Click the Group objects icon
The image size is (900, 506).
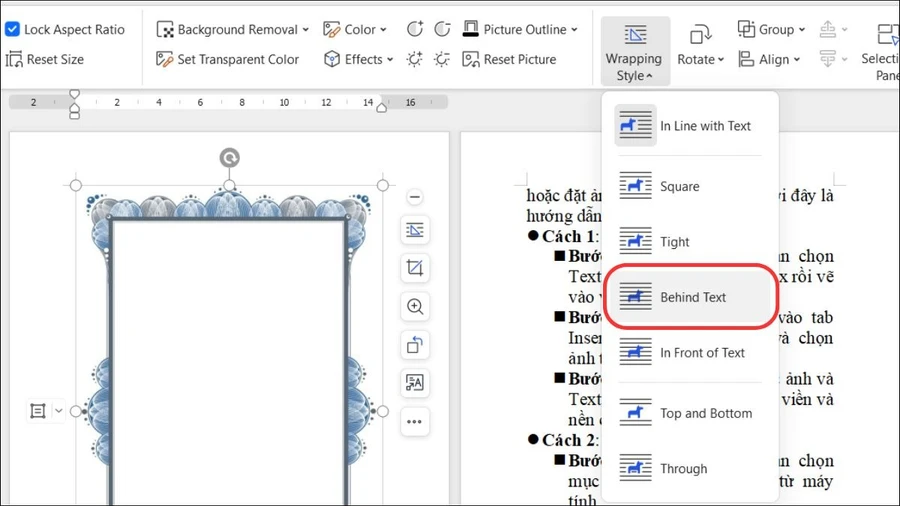[x=746, y=29]
